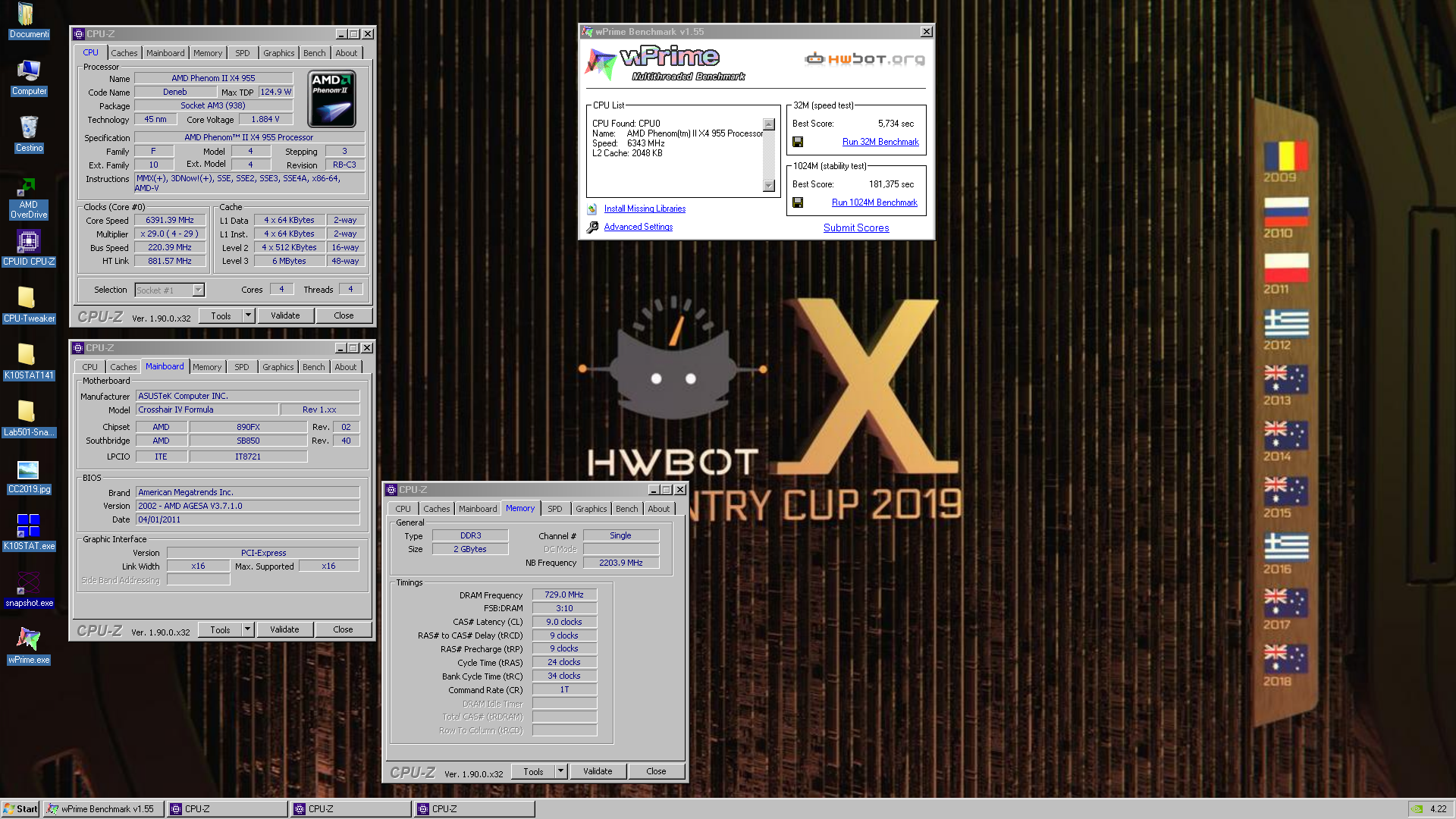Open CPU-Tweaker desktop folder icon
This screenshot has height=819, width=1456.
[x=29, y=305]
